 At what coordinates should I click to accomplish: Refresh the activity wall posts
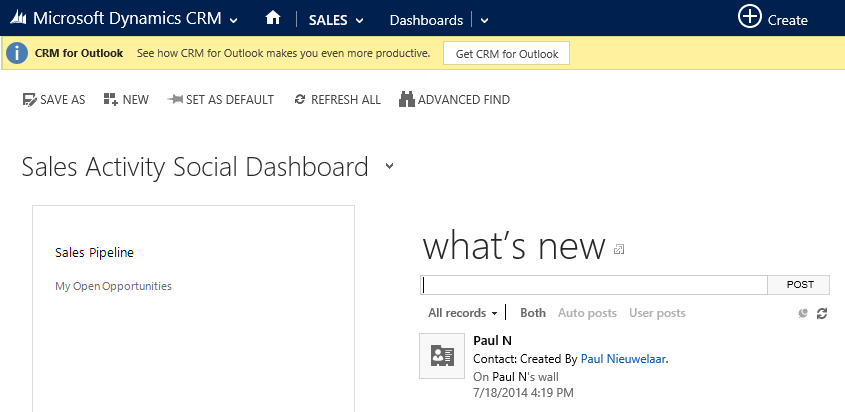tap(822, 314)
